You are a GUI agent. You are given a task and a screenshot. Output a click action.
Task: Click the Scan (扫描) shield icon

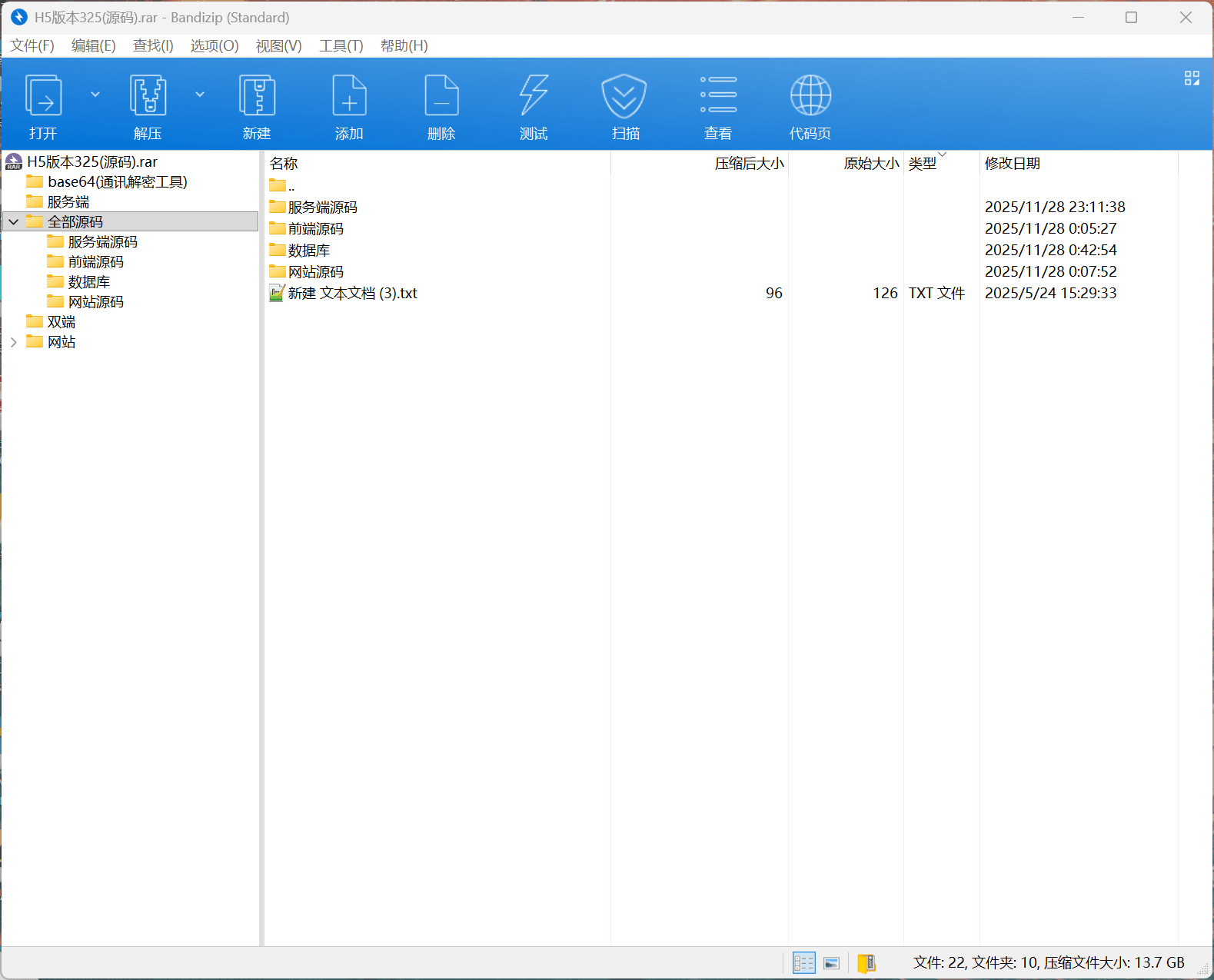click(x=624, y=96)
